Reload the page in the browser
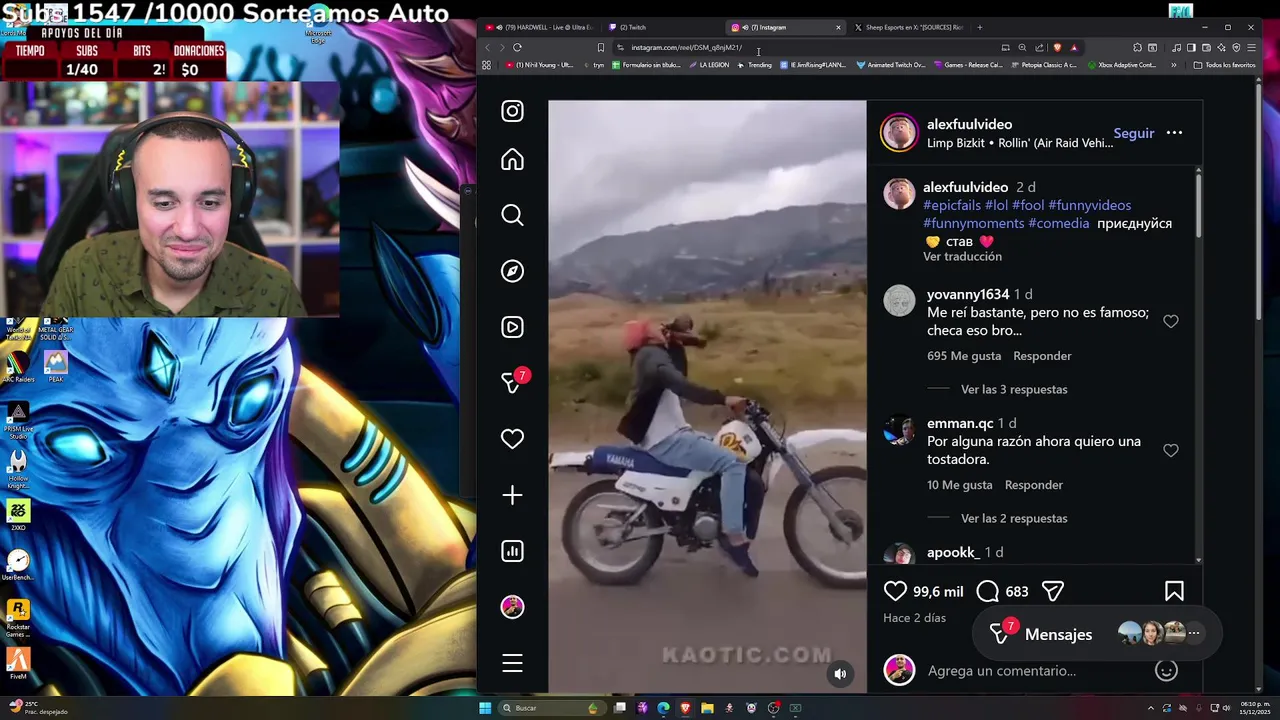 pos(517,47)
